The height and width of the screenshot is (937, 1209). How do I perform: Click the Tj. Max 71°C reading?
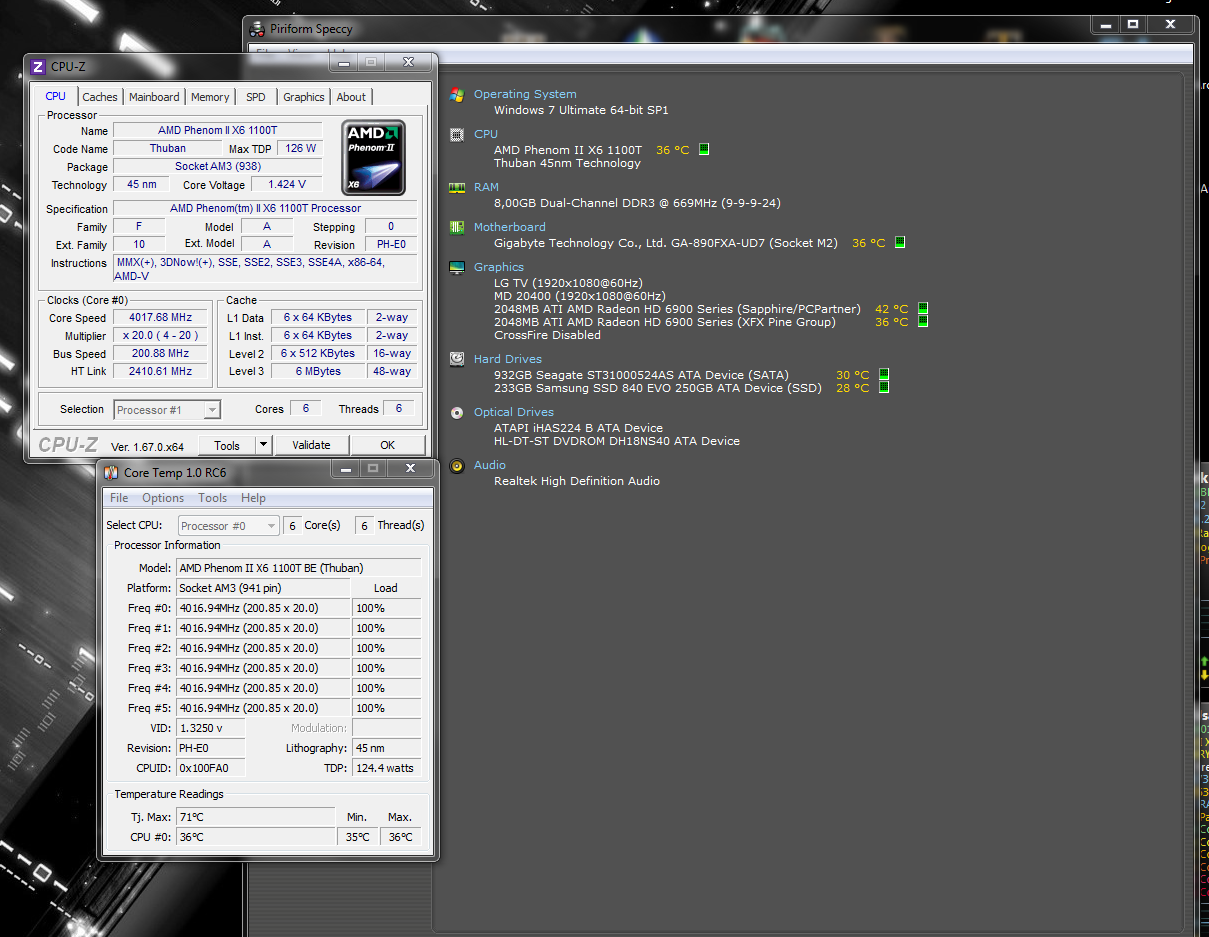pyautogui.click(x=255, y=817)
